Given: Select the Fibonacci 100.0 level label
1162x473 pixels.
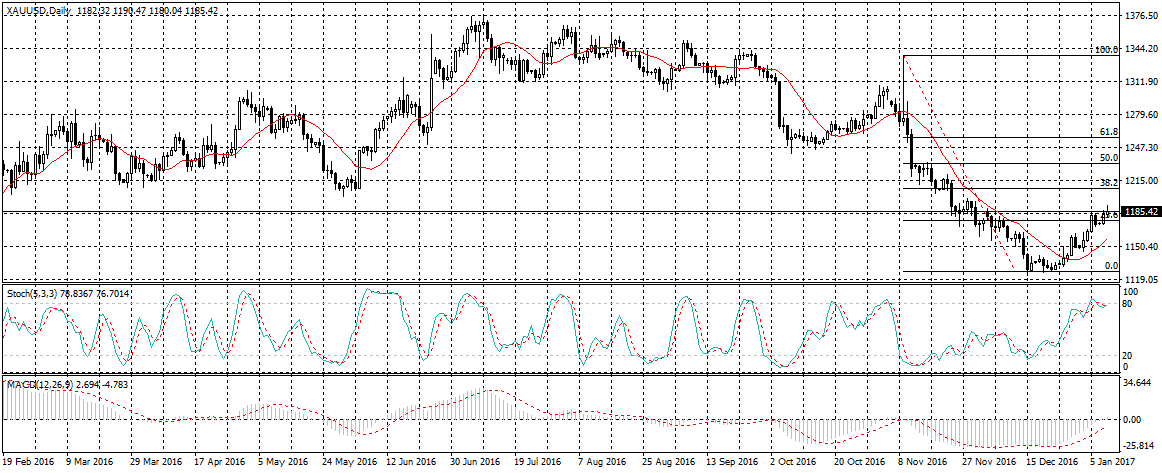Looking at the screenshot, I should (x=1105, y=49).
